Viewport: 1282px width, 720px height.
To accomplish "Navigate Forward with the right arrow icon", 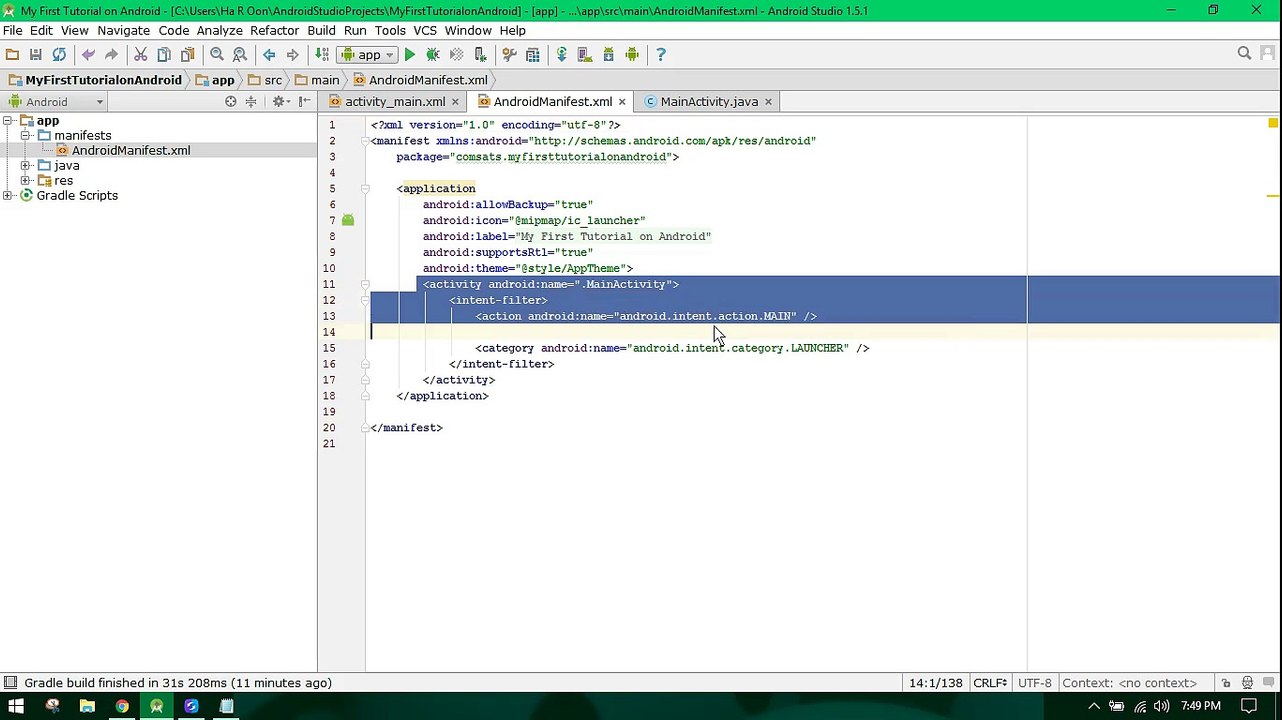I will point(292,55).
